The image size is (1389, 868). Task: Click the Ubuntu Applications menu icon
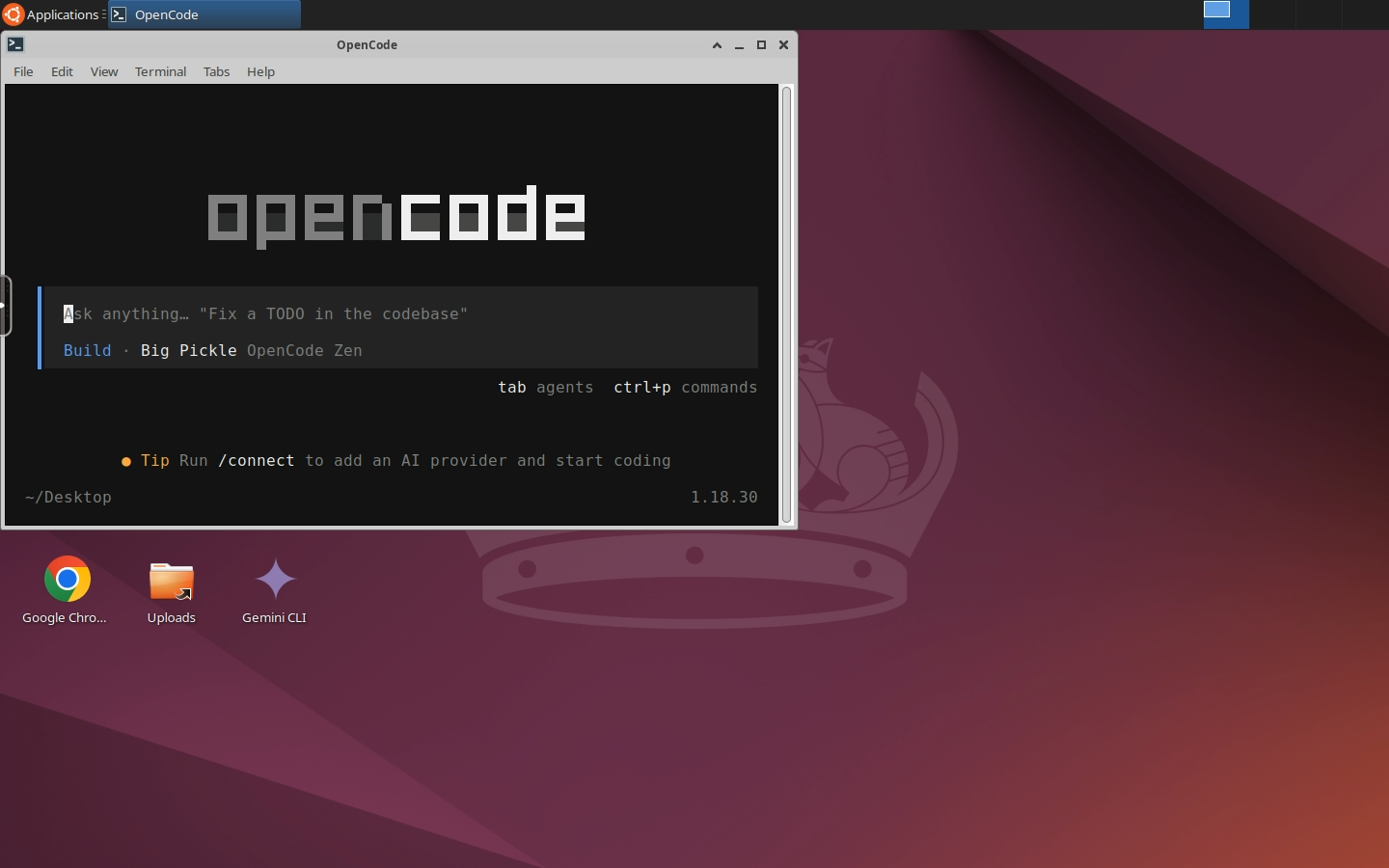13,14
